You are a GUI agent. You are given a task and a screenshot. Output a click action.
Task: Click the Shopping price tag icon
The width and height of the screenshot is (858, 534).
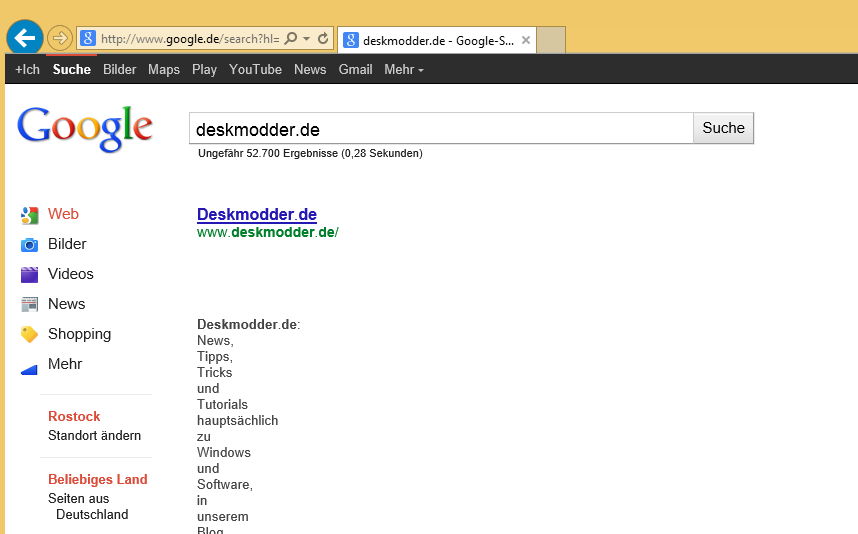pyautogui.click(x=29, y=334)
